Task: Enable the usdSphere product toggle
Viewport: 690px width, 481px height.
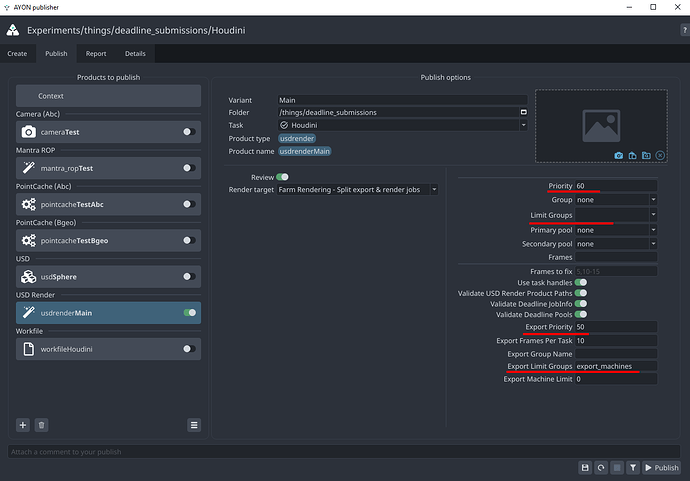Action: (189, 276)
